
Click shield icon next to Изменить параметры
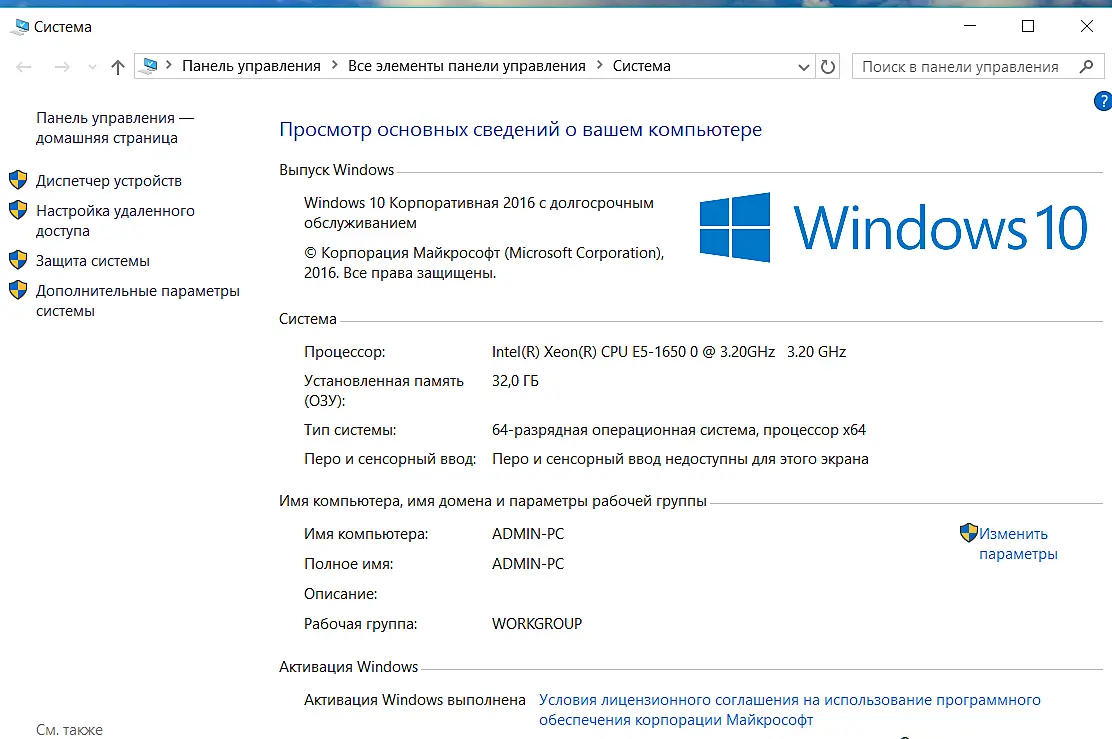[x=969, y=533]
